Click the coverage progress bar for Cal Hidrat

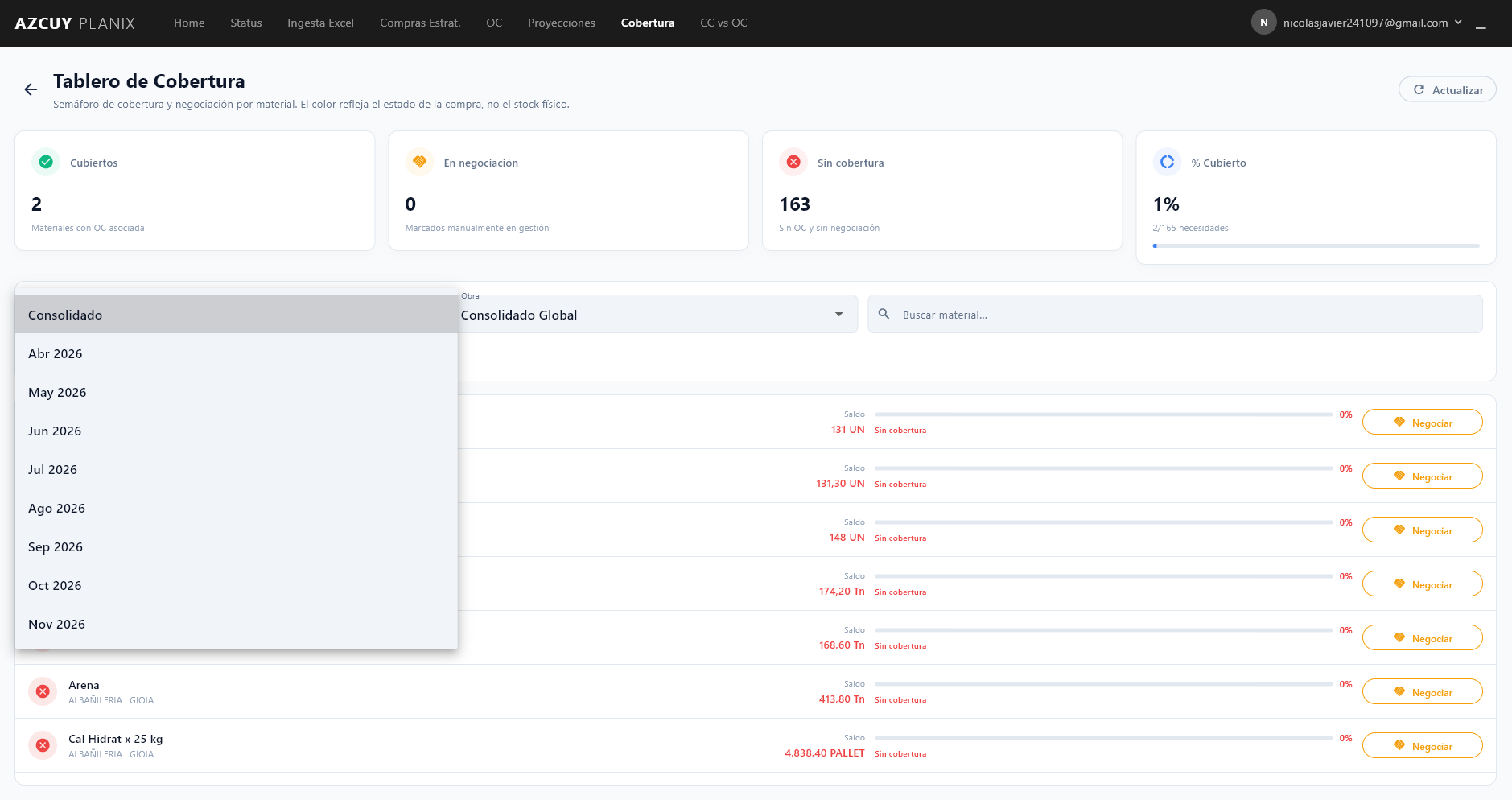pos(1103,738)
